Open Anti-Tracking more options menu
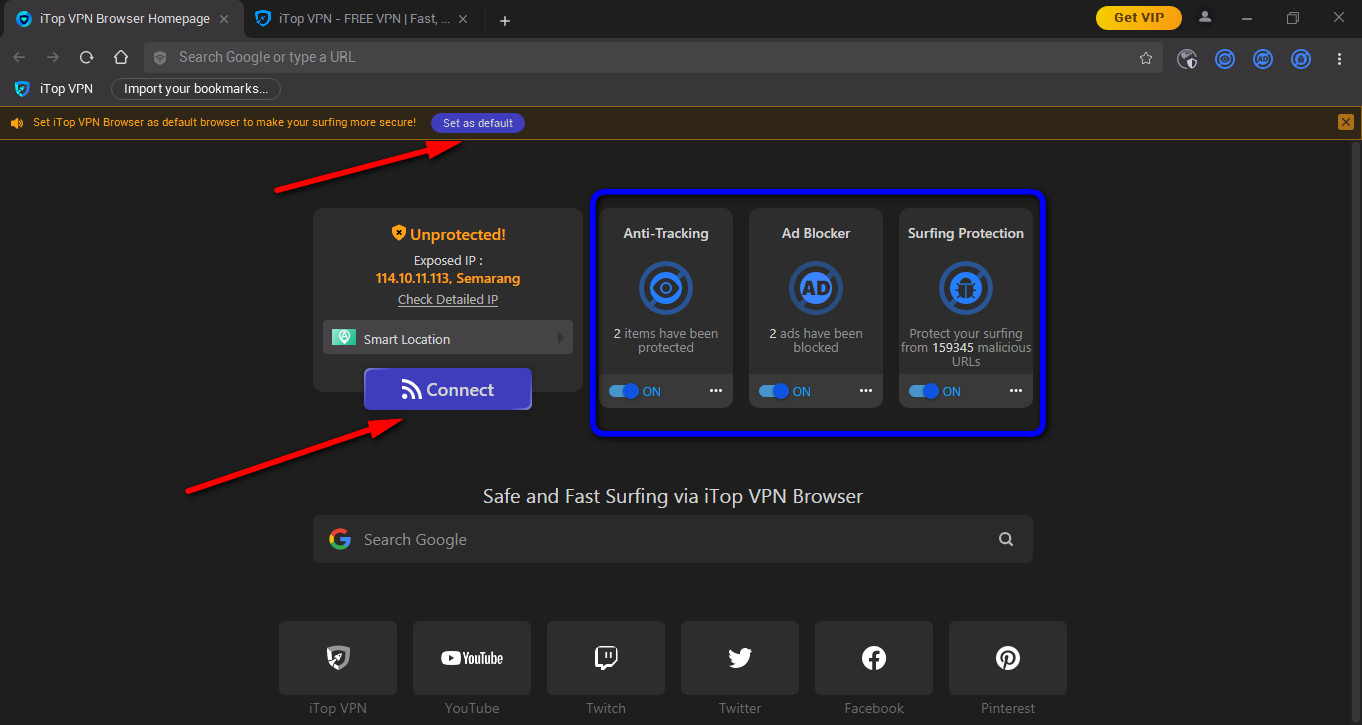The height and width of the screenshot is (725, 1362). point(716,391)
